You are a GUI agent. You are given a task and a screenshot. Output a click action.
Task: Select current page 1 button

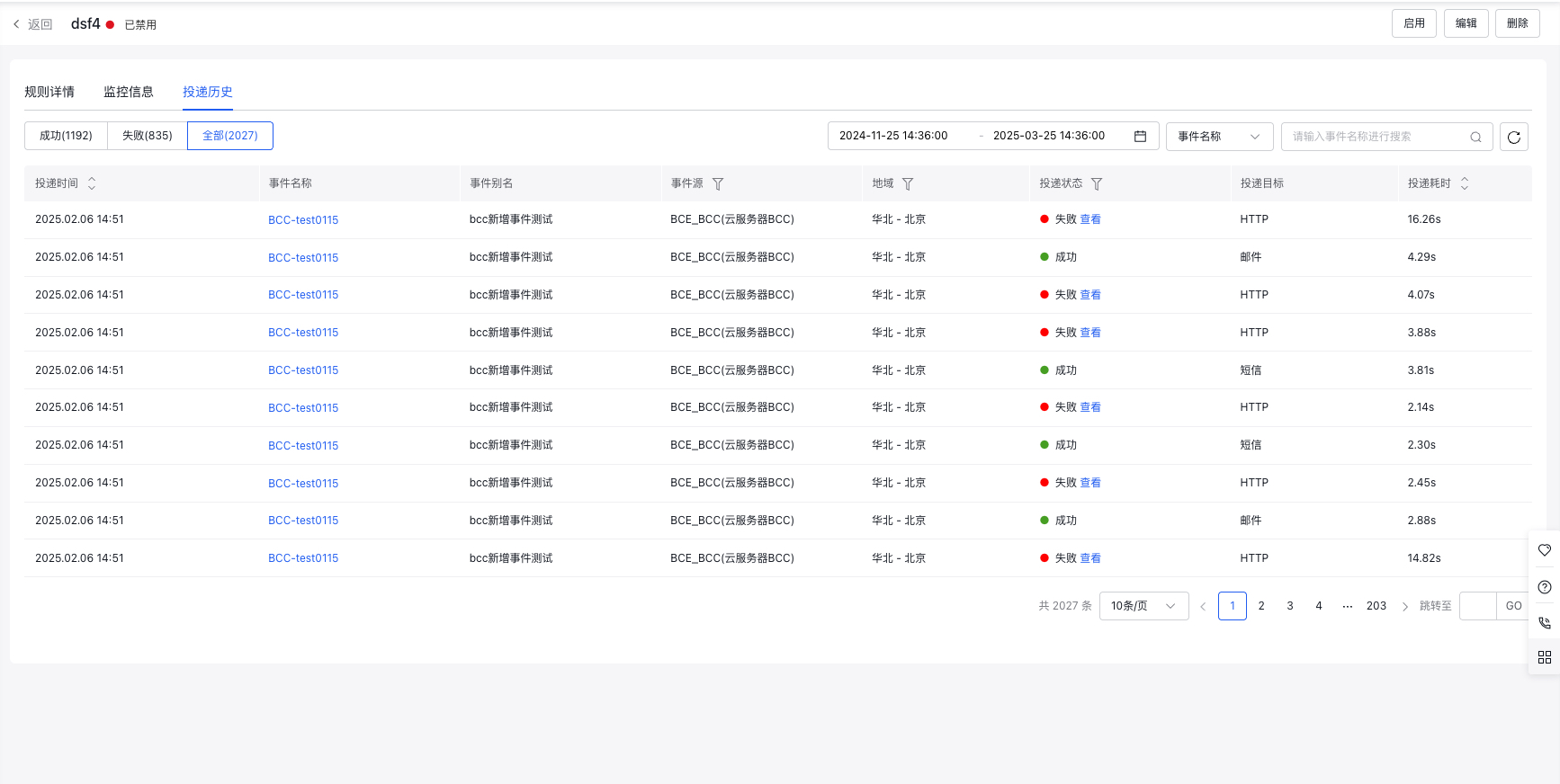coord(1233,606)
